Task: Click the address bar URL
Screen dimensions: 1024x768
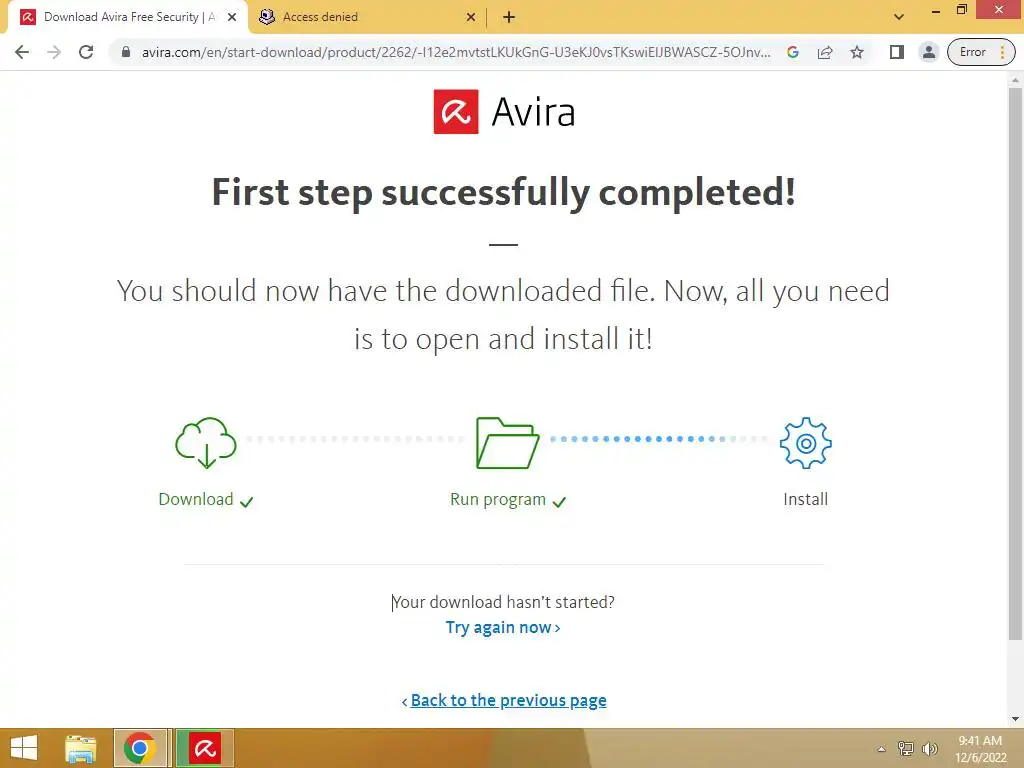Action: (x=456, y=52)
